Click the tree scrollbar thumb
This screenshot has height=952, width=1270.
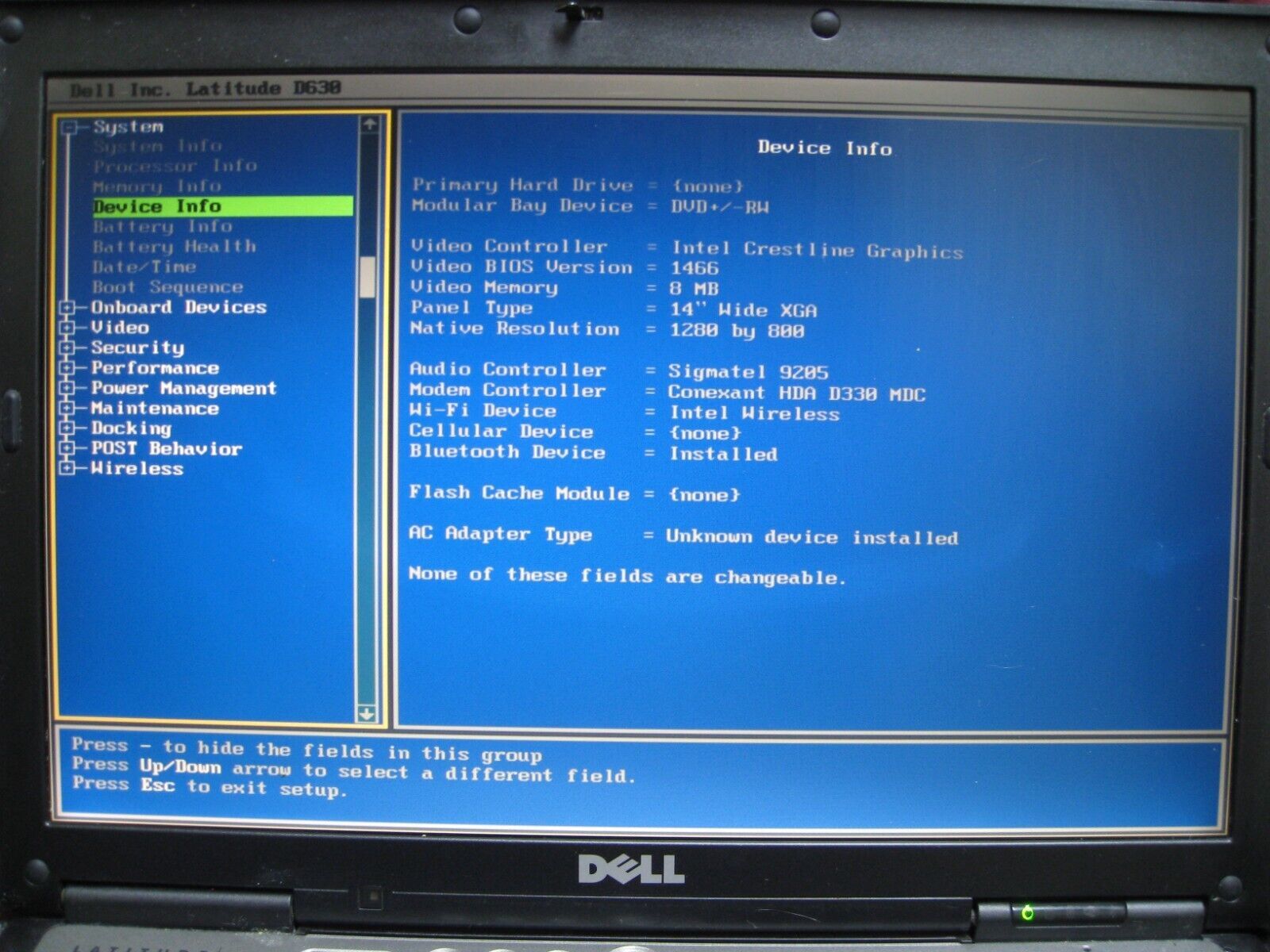pyautogui.click(x=368, y=277)
